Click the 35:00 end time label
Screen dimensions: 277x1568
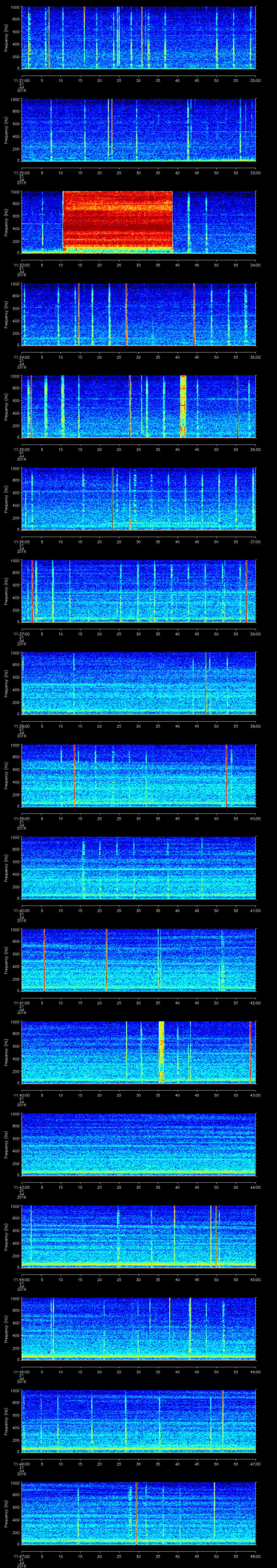click(x=255, y=357)
